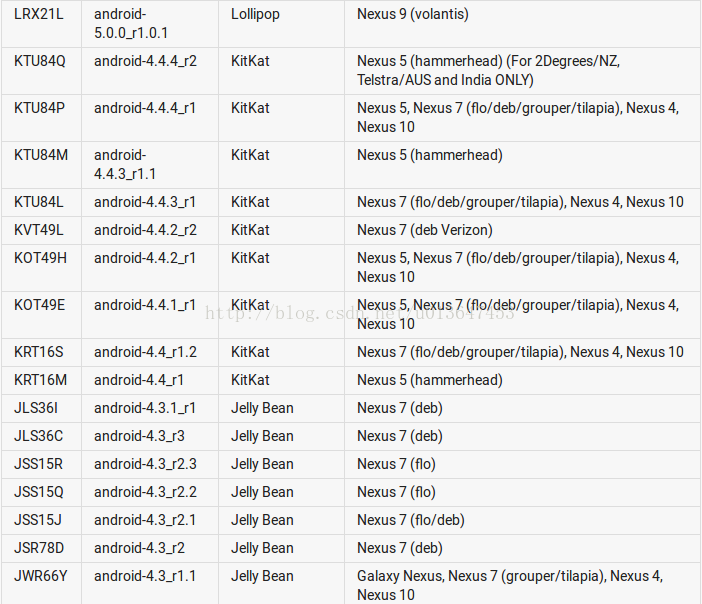Select build ID KOT49H
702x604 pixels.
click(40, 258)
